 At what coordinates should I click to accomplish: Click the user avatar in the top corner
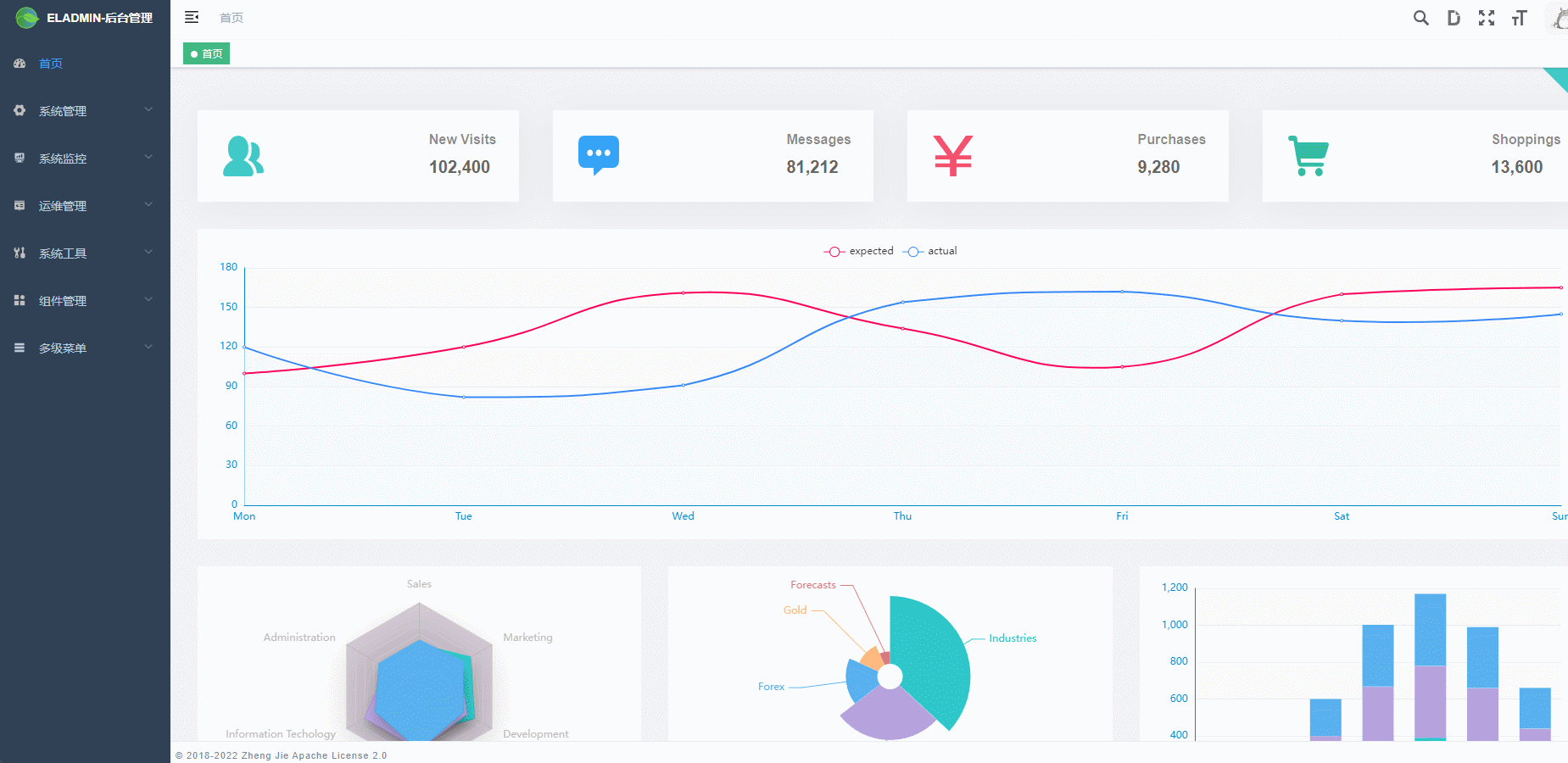[x=1559, y=18]
